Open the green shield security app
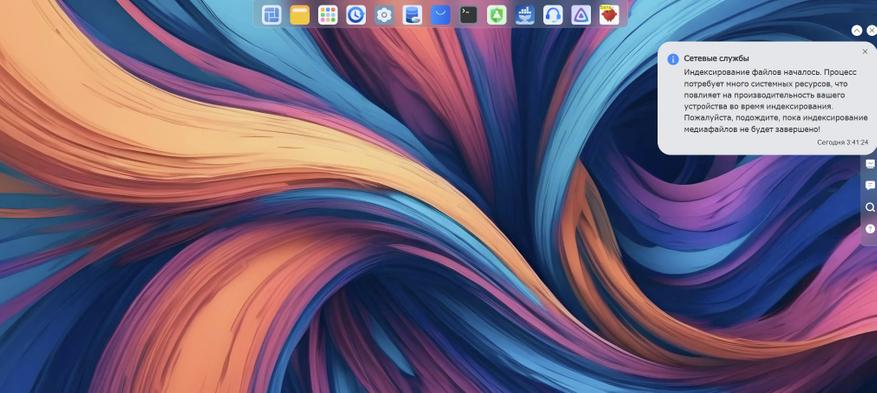 497,15
